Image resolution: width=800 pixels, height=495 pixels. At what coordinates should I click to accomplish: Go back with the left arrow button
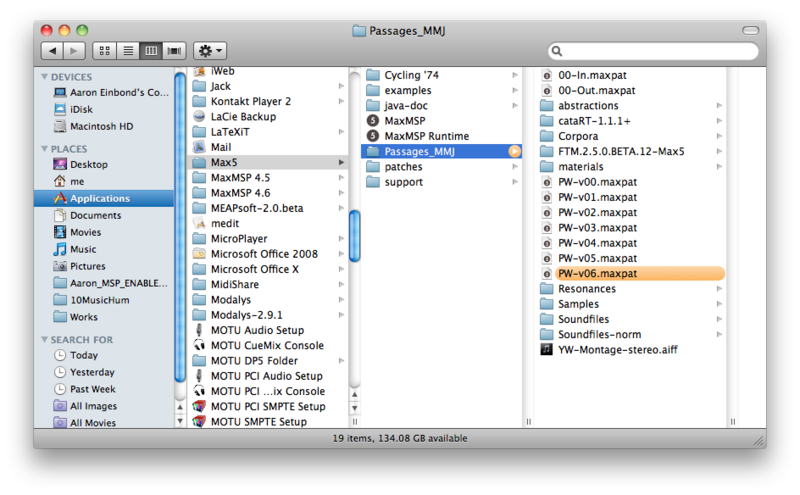52,51
